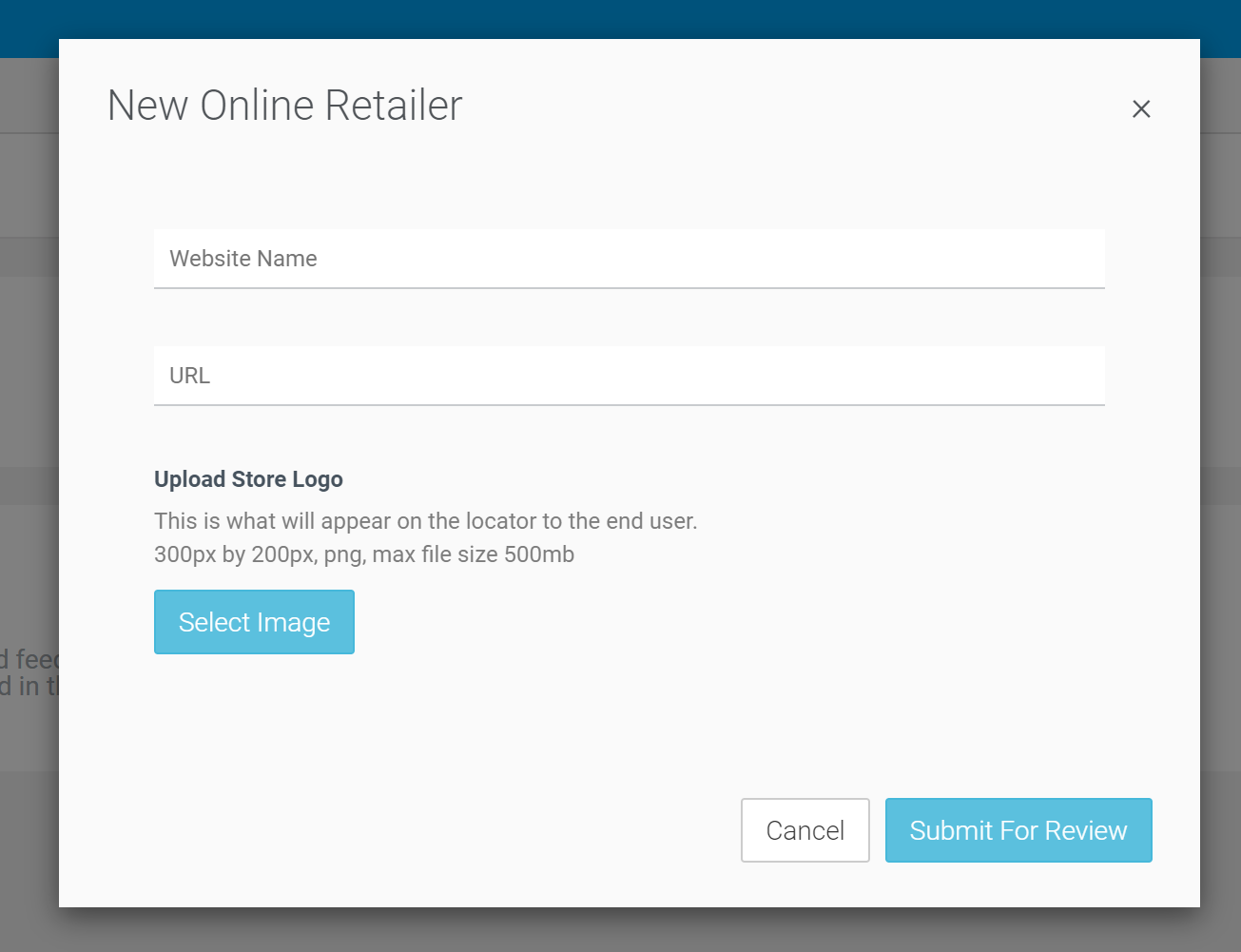Screen dimensions: 1241x952
Task: Click the 'Upload Store Logo' heading
Action: coord(248,479)
